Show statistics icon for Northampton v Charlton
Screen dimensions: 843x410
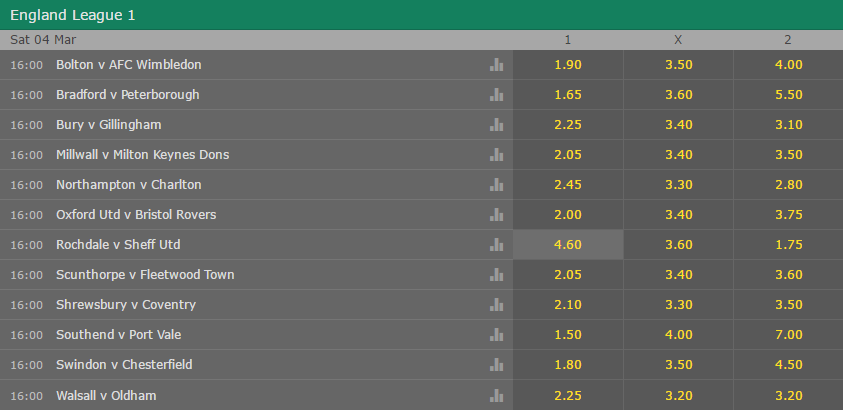[496, 185]
